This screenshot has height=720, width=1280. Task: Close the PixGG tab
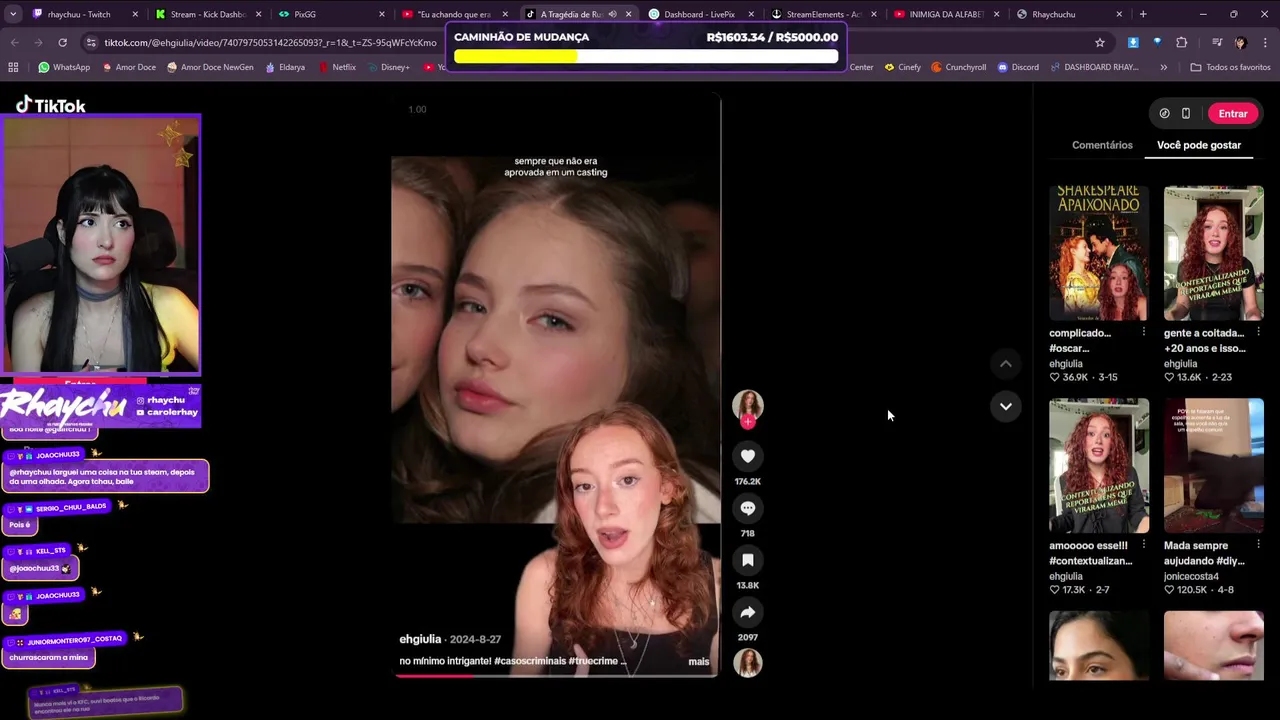(x=381, y=14)
